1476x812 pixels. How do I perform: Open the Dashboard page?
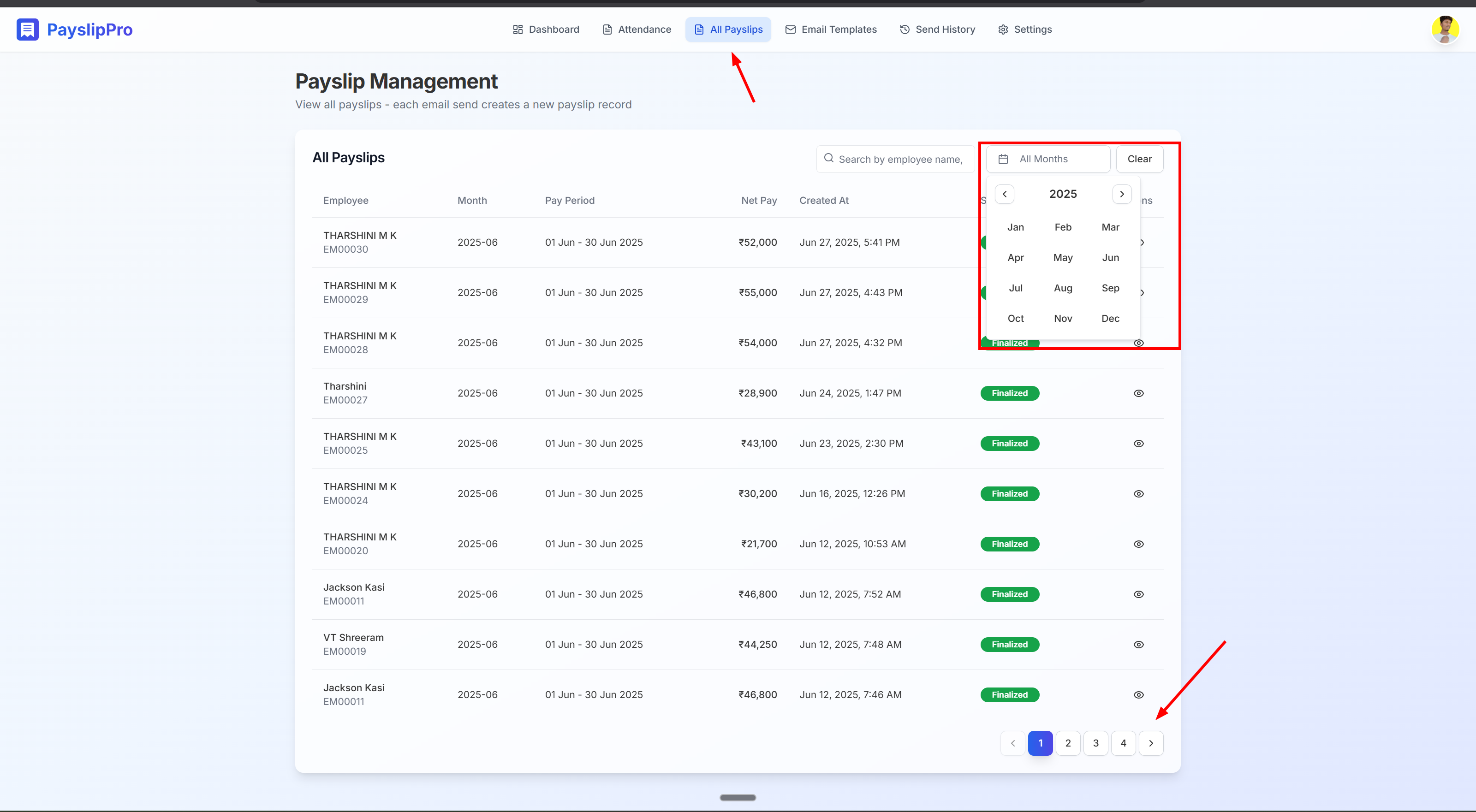coord(546,29)
